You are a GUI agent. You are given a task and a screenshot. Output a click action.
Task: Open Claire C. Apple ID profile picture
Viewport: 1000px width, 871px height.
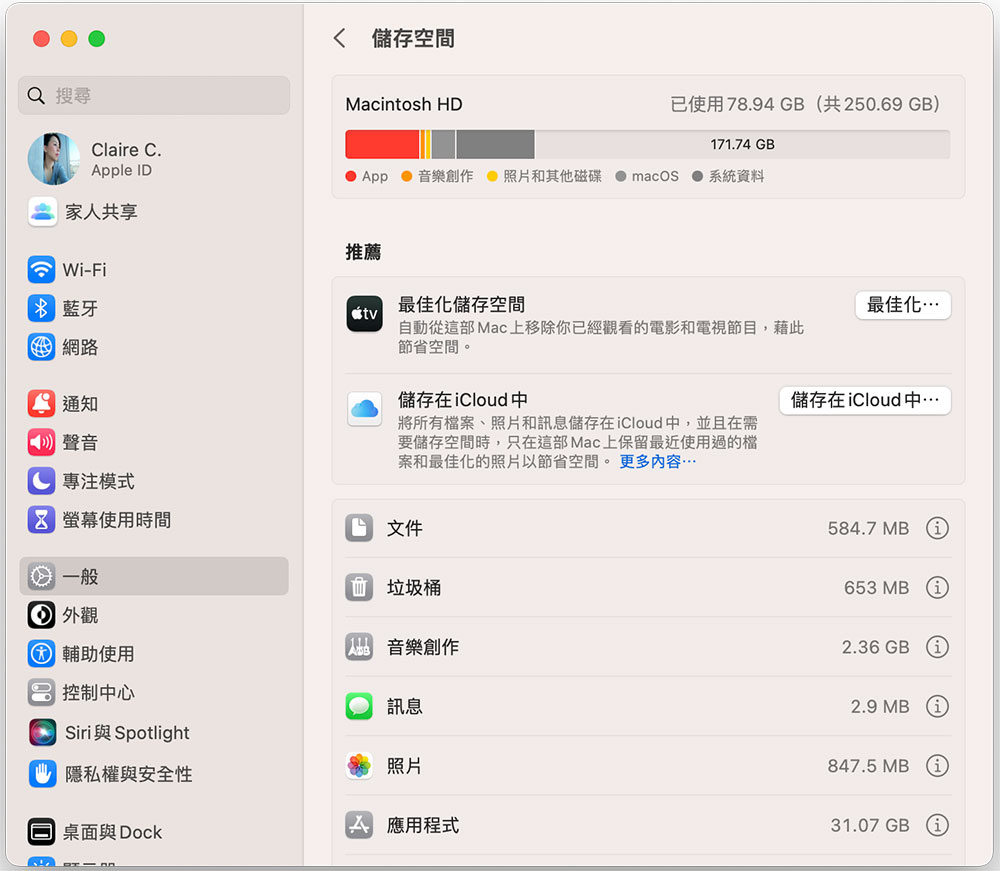54,159
